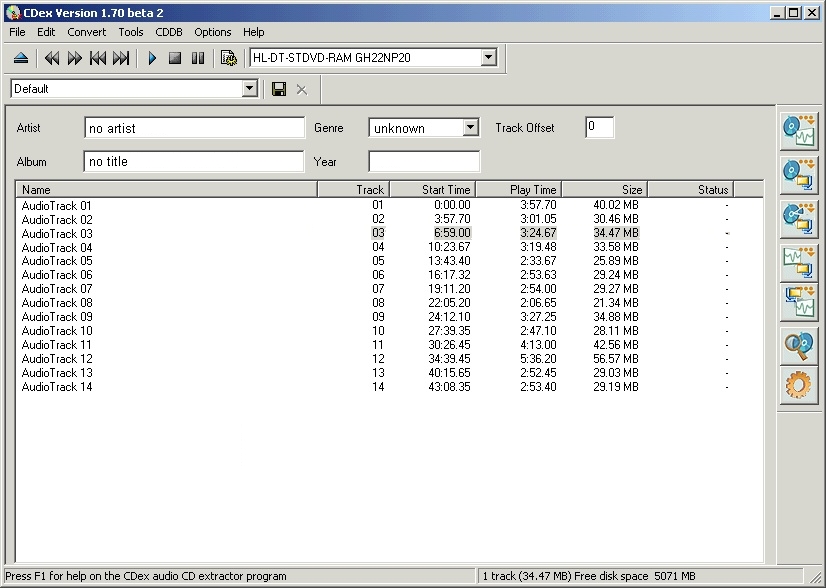Click the 5:36.20 play time cell

538,359
